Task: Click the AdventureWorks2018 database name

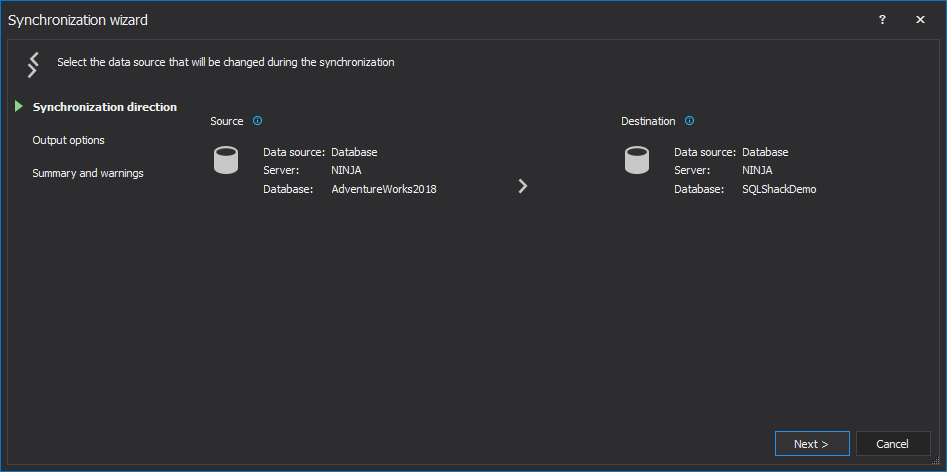Action: coord(383,189)
